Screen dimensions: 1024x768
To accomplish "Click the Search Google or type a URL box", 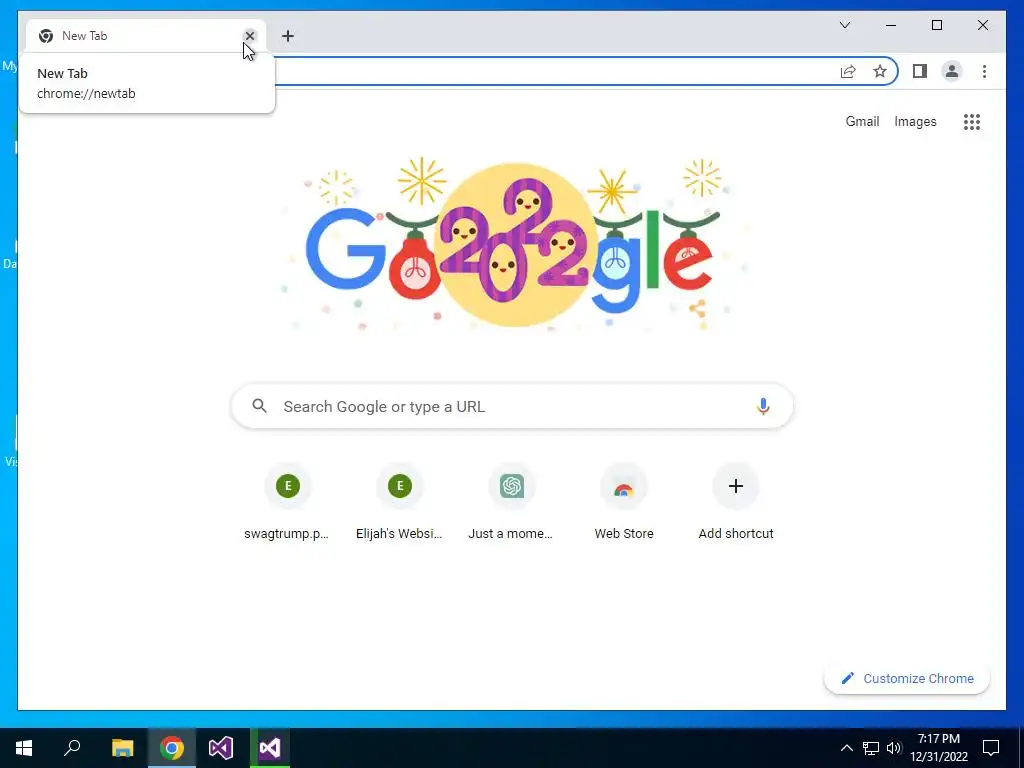I will [x=513, y=406].
